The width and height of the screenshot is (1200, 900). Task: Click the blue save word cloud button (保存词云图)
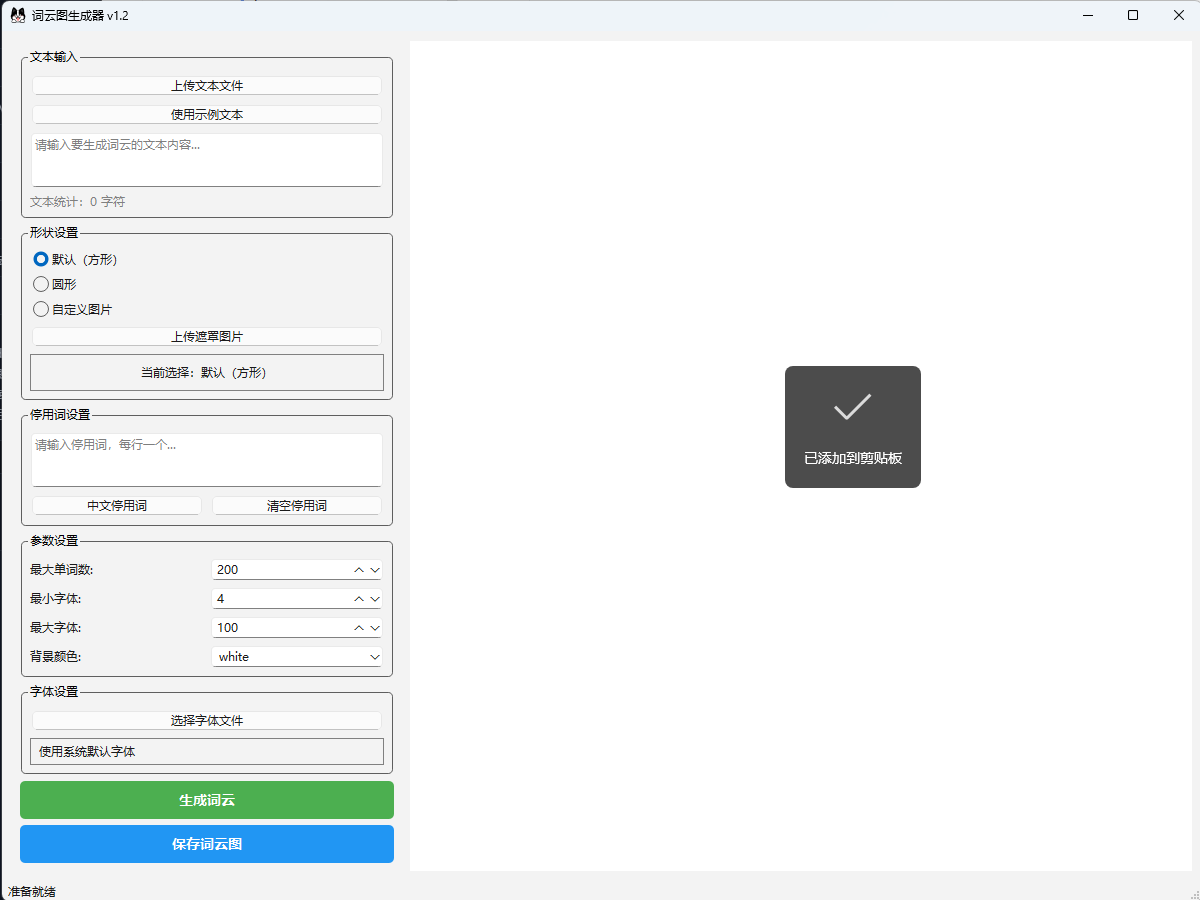pos(207,844)
